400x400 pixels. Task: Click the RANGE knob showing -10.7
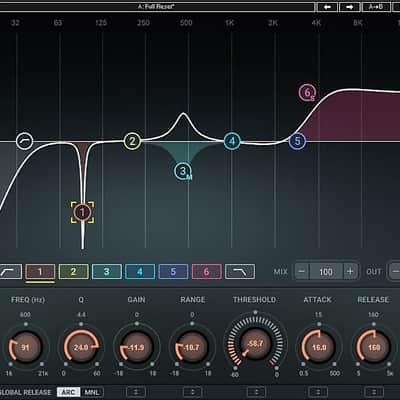[192, 347]
